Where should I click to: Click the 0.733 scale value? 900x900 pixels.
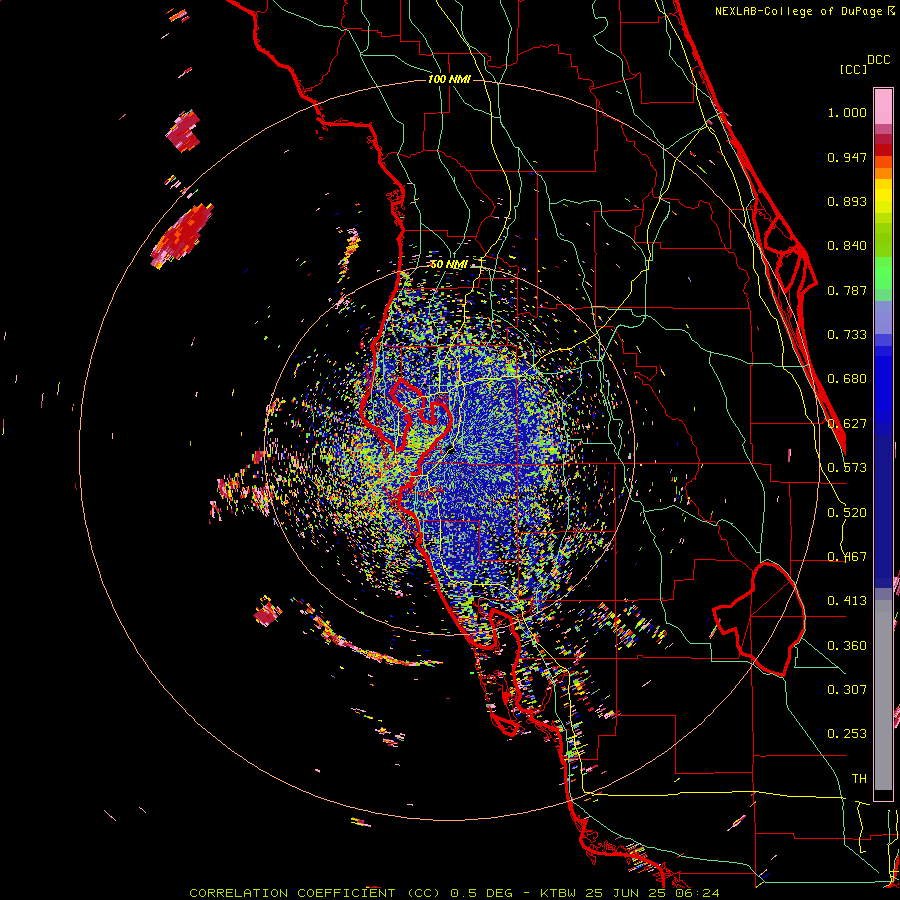(847, 335)
